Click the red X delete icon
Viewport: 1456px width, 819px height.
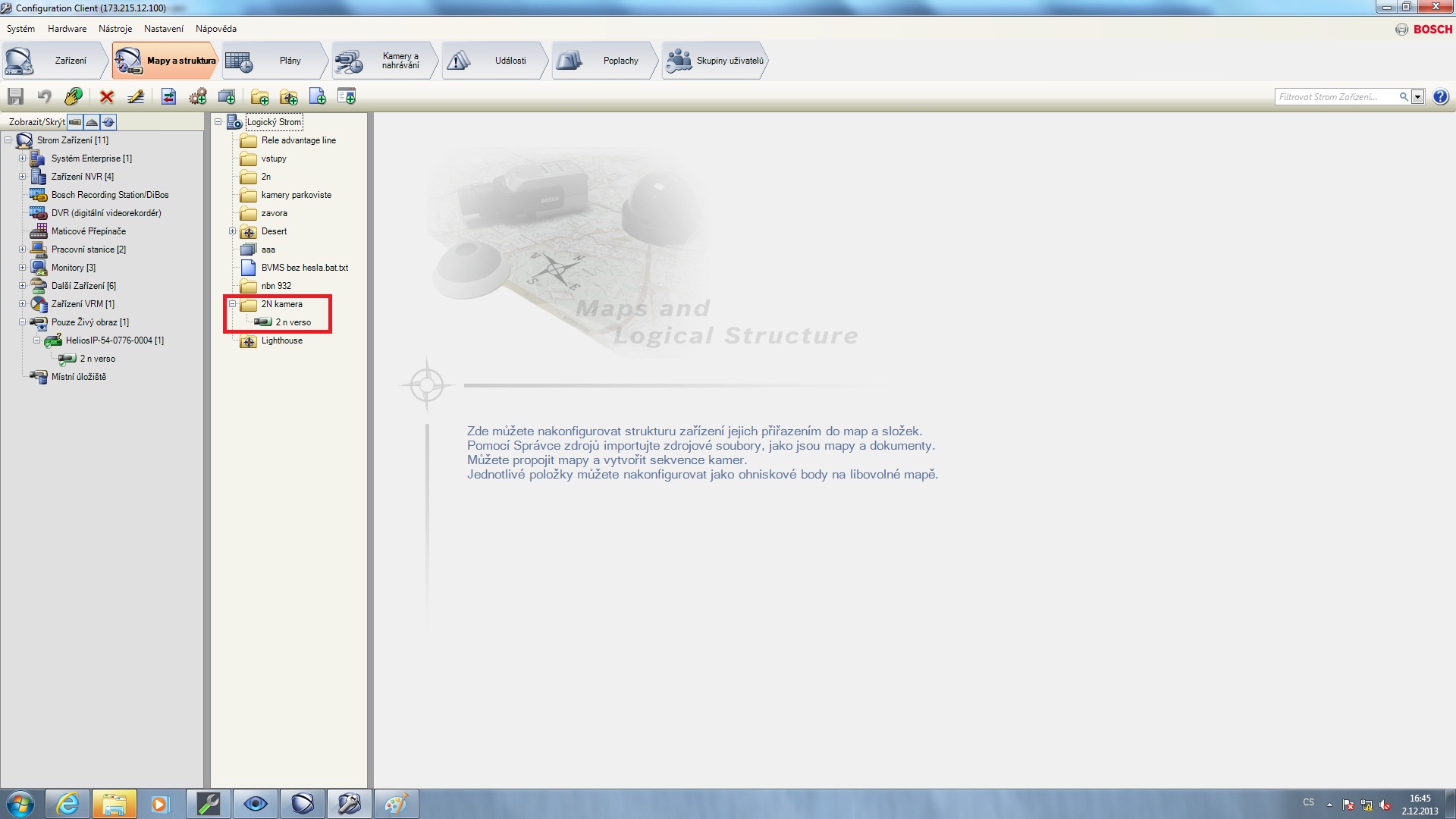[107, 96]
